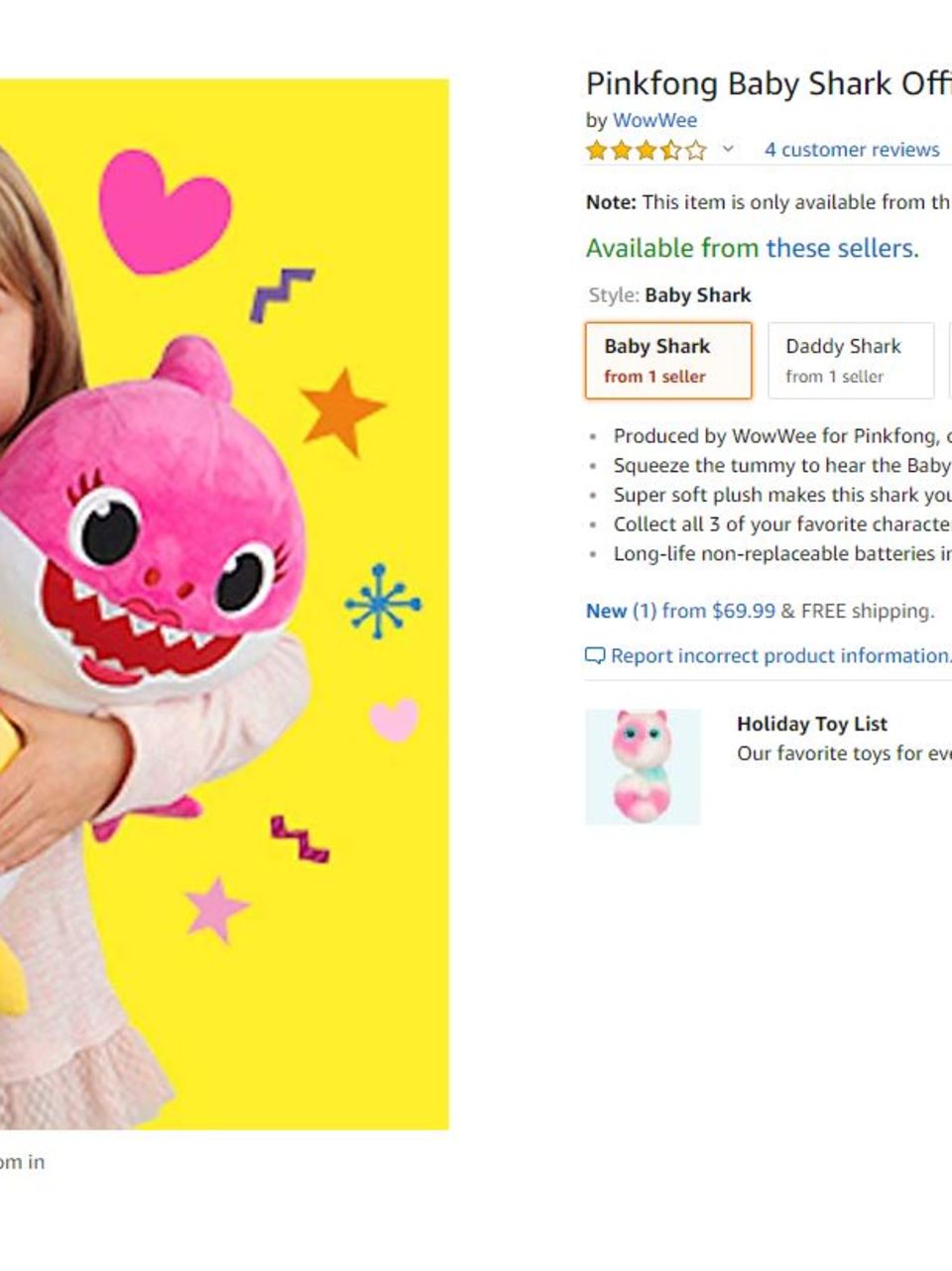Click the first orange star icon
Image resolution: width=952 pixels, height=1271 pixels.
[597, 150]
